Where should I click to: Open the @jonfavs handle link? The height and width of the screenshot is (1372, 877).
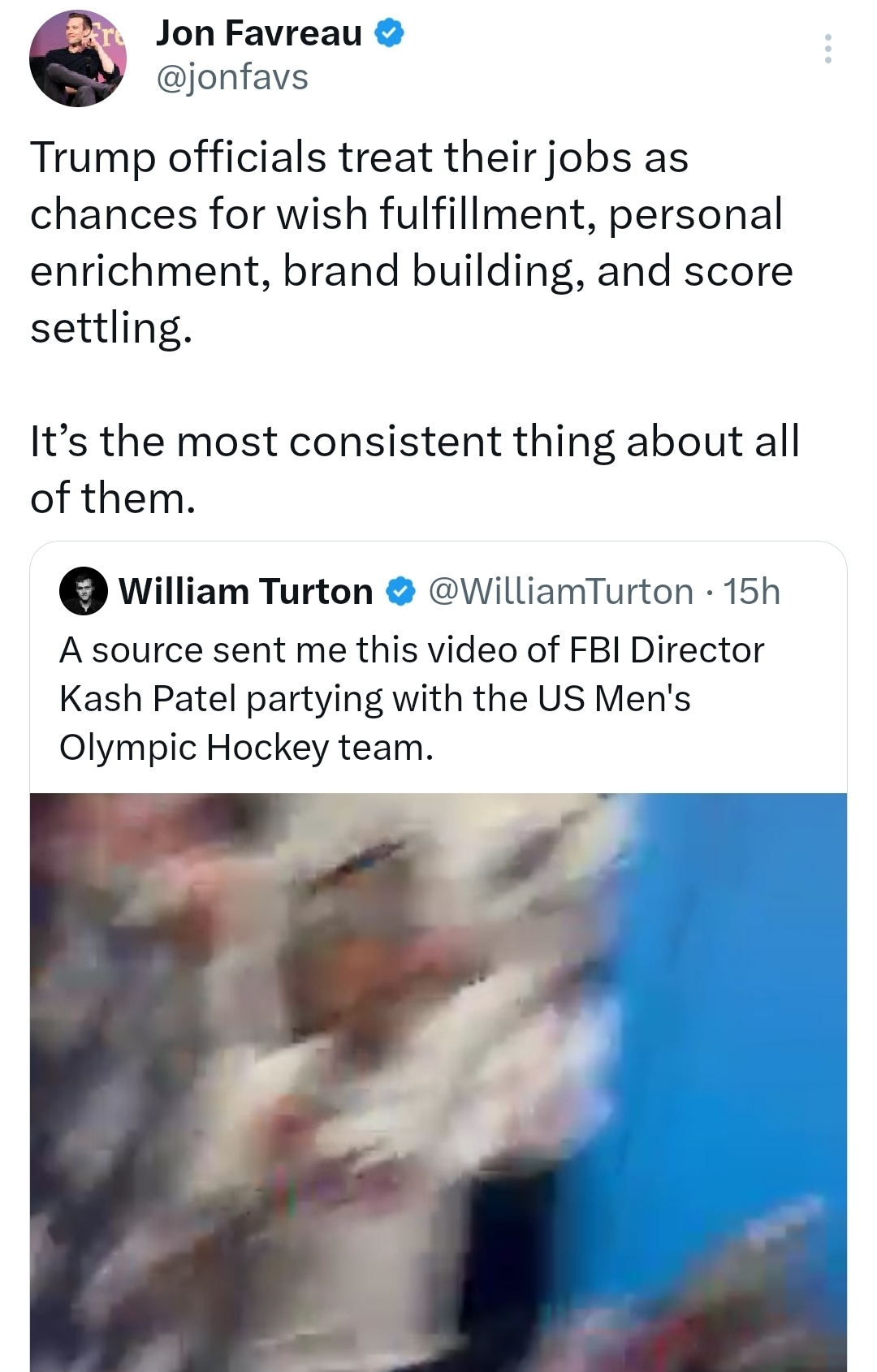click(232, 78)
